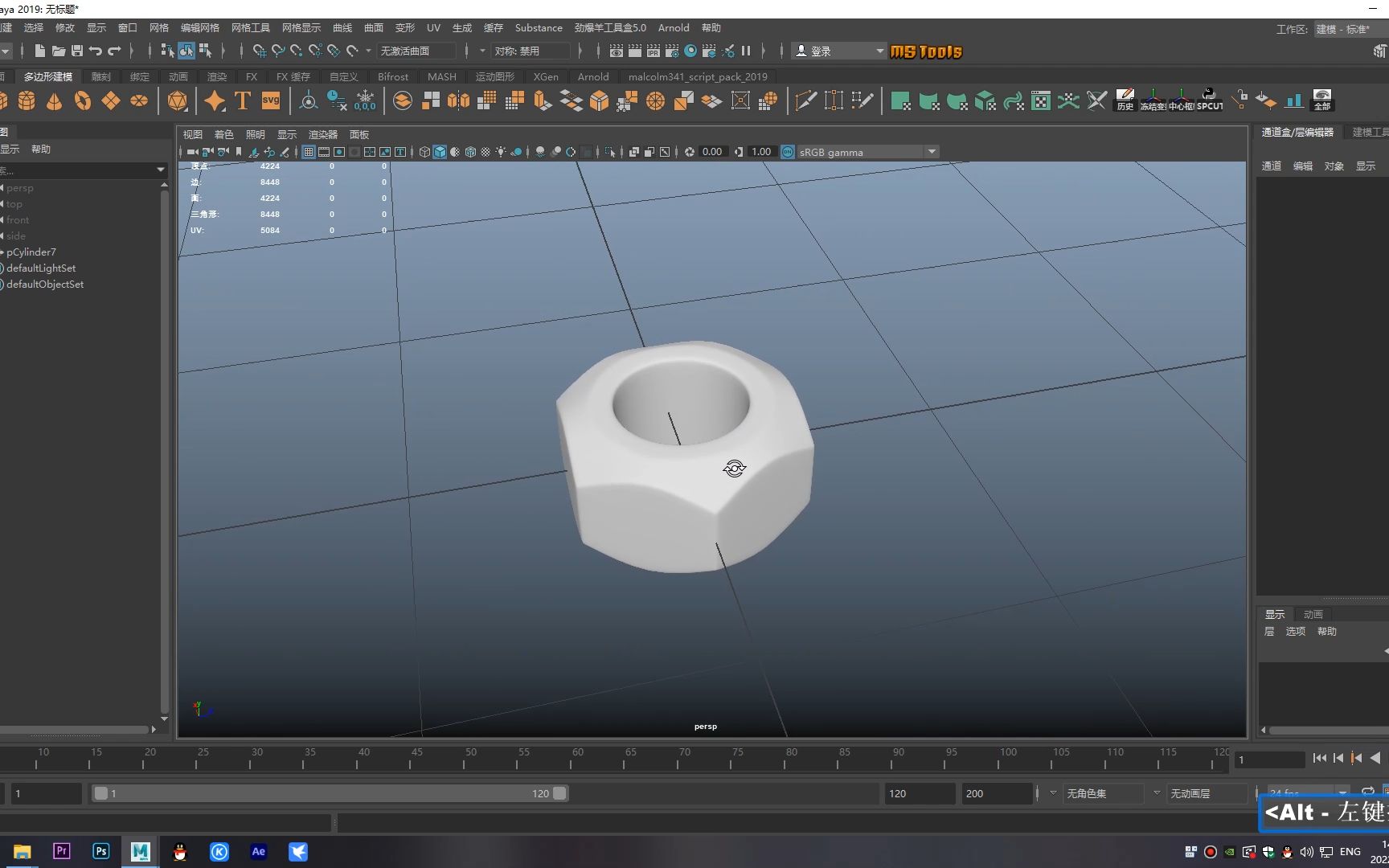1389x868 pixels.
Task: Click the 历史 delete history shelf icon
Action: 1125,101
